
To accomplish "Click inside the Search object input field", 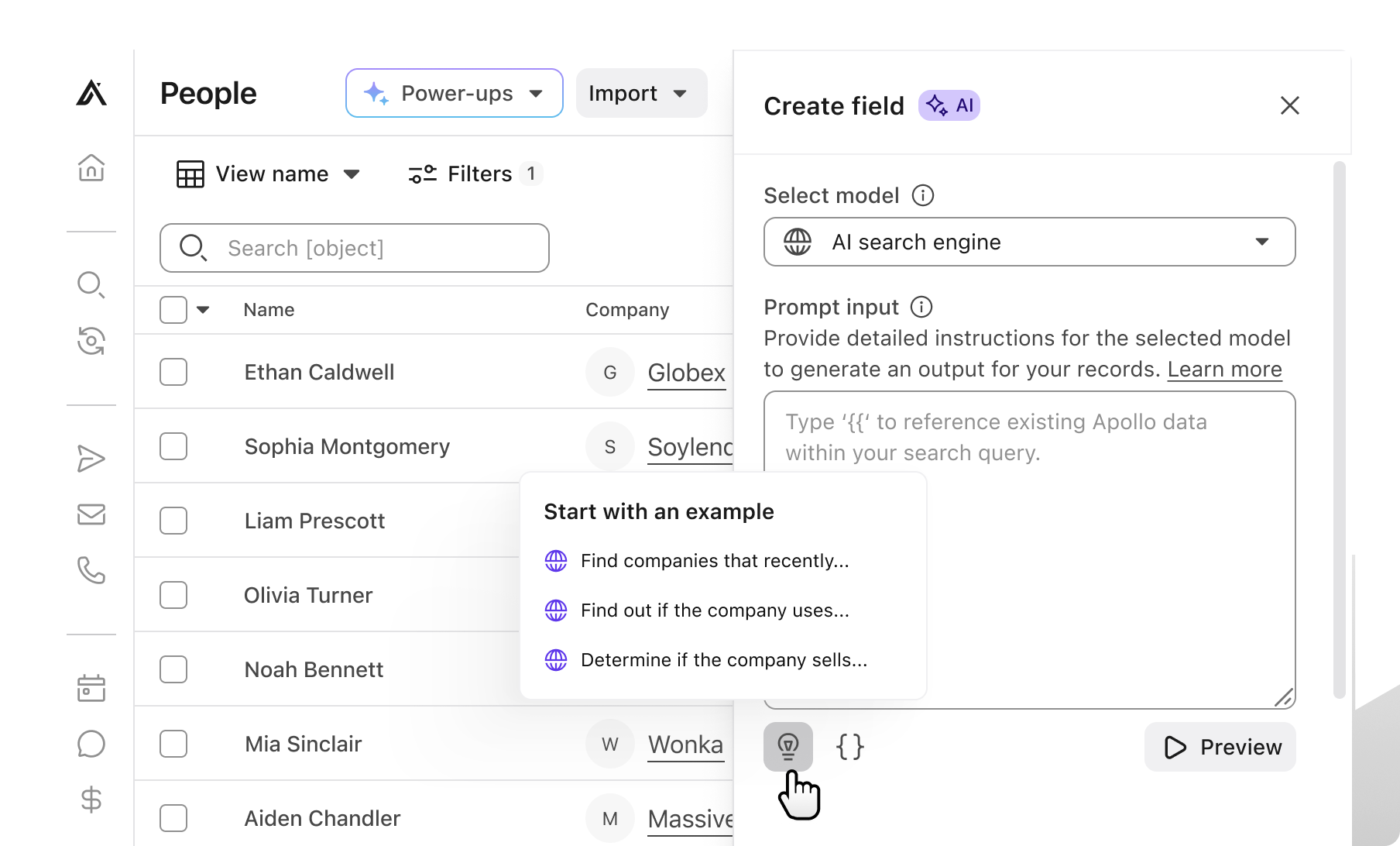I will (354, 248).
